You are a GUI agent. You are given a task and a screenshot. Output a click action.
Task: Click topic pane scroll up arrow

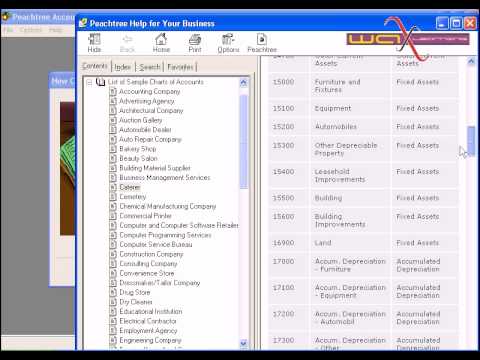tap(471, 62)
